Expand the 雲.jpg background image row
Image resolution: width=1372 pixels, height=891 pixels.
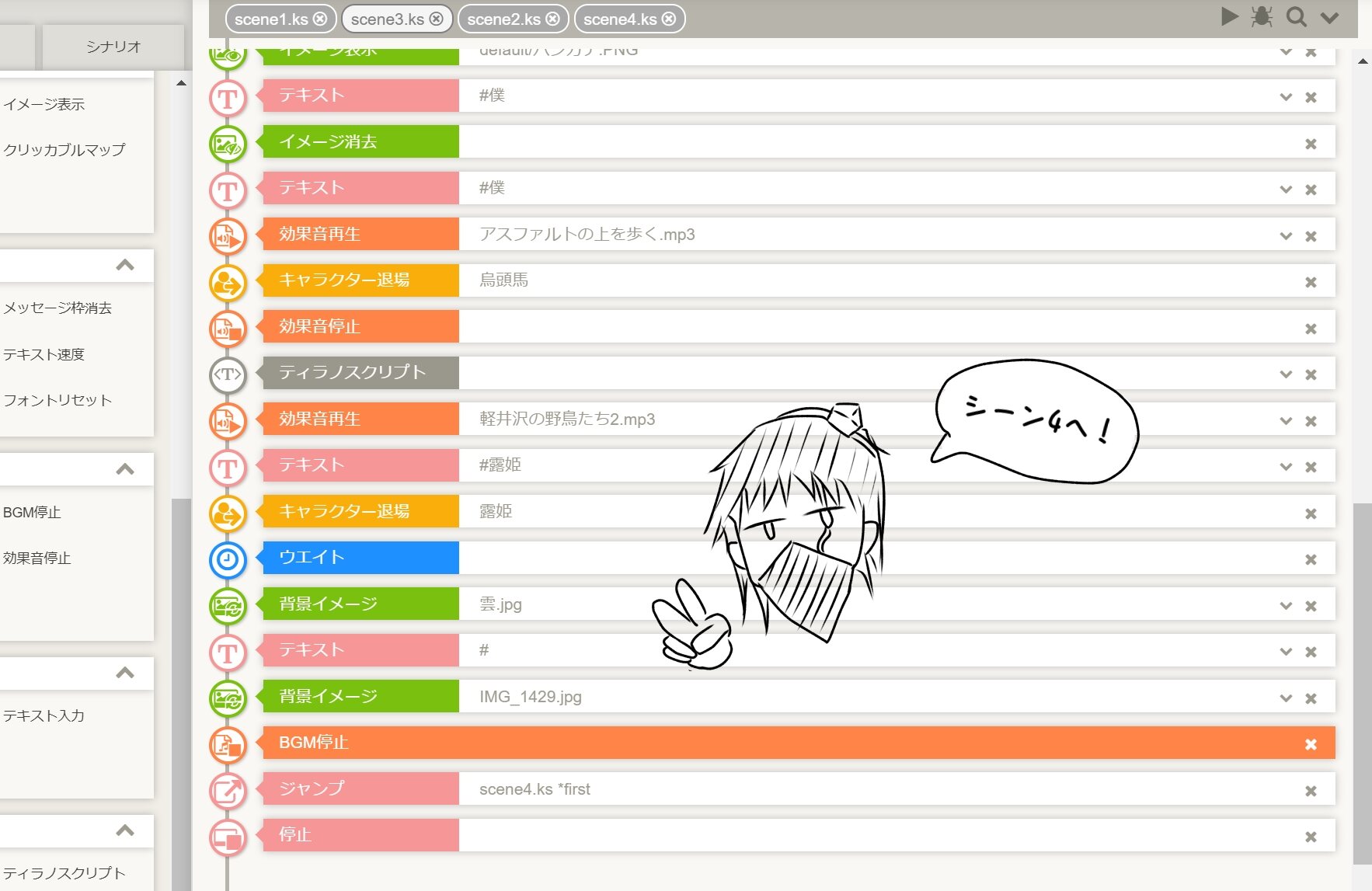(1286, 606)
